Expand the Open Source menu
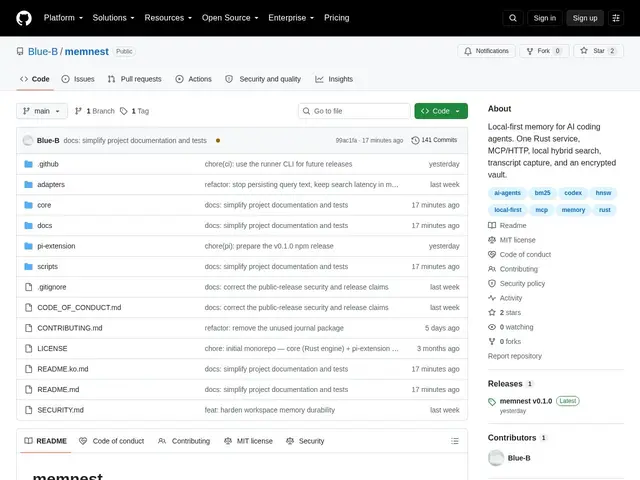 230,18
